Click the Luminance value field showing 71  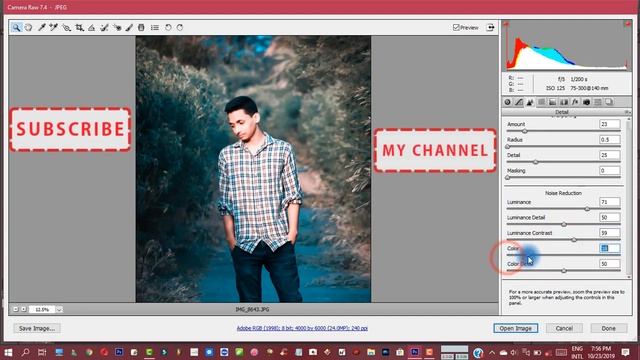(x=609, y=202)
